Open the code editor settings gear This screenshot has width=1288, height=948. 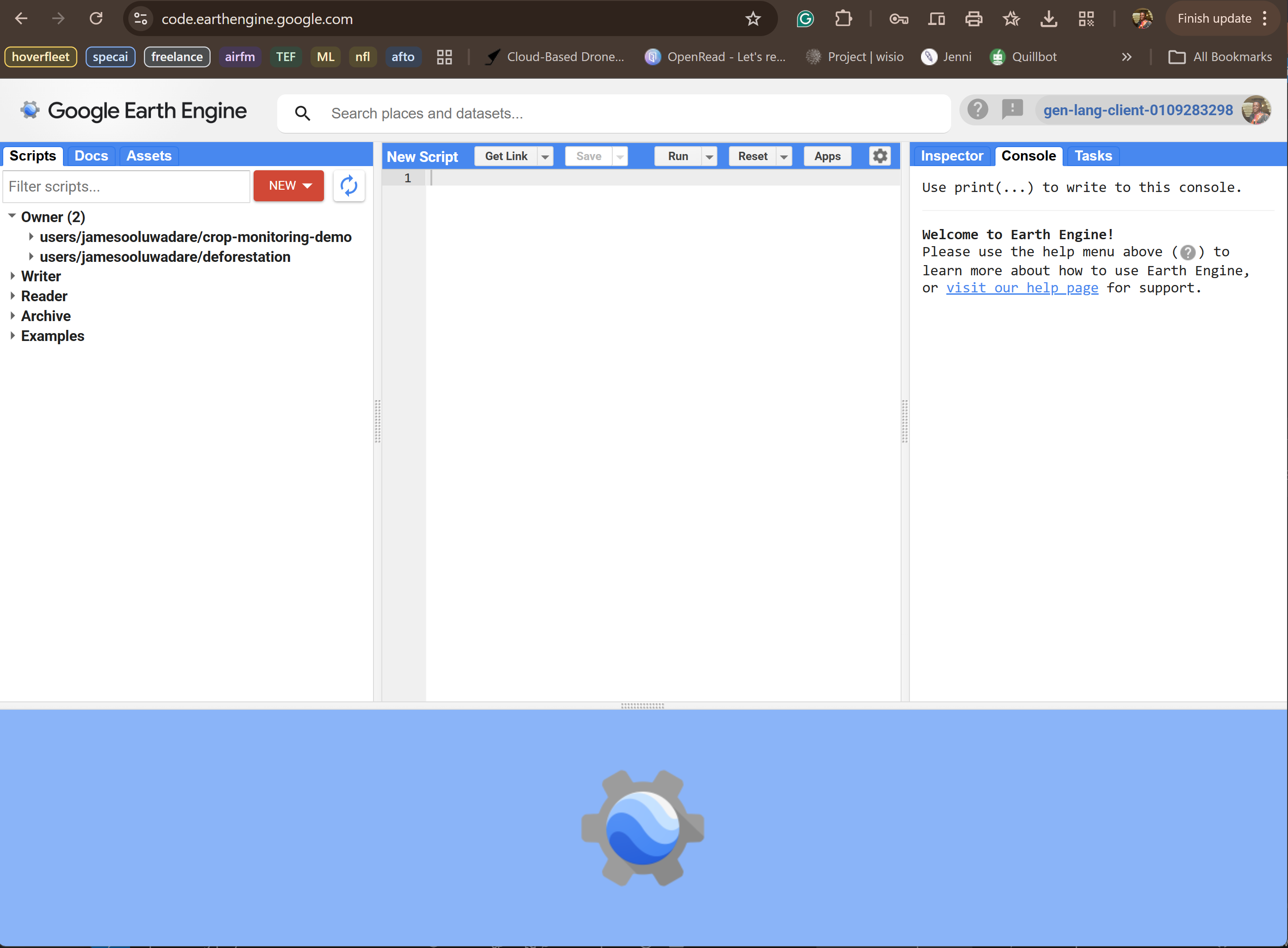point(880,156)
